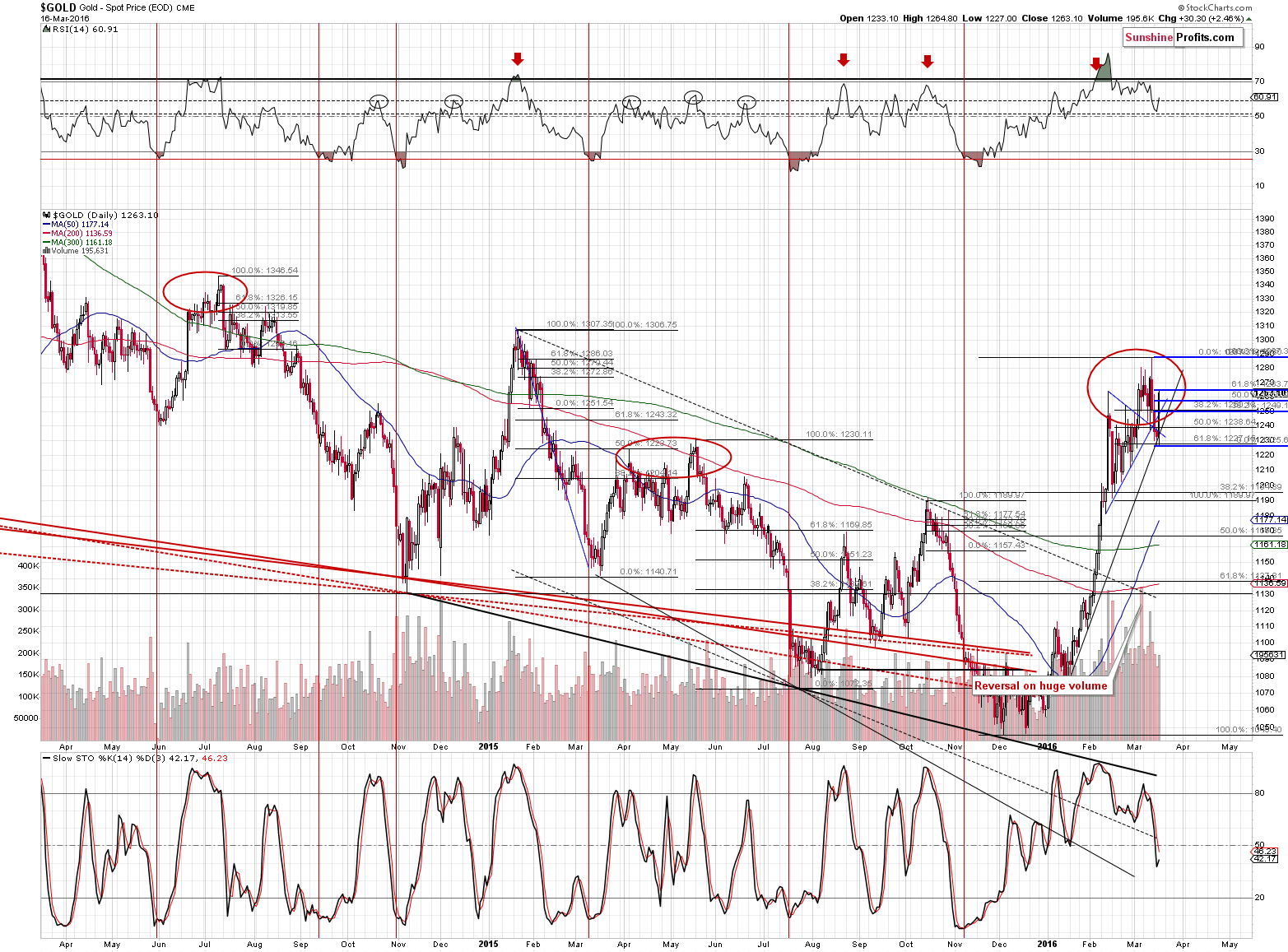This screenshot has height=952, width=1288.
Task: Select the 'Volume 195,631' legend entry
Action: 75,251
